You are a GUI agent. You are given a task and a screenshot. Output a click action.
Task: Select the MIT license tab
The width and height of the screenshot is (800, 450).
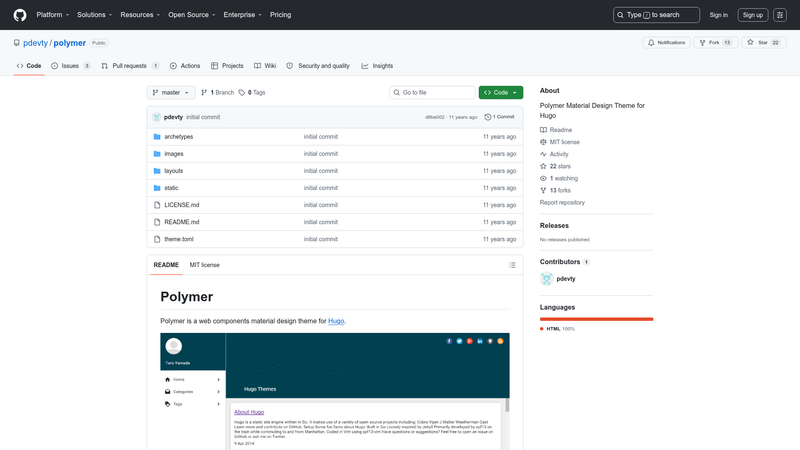(205, 265)
